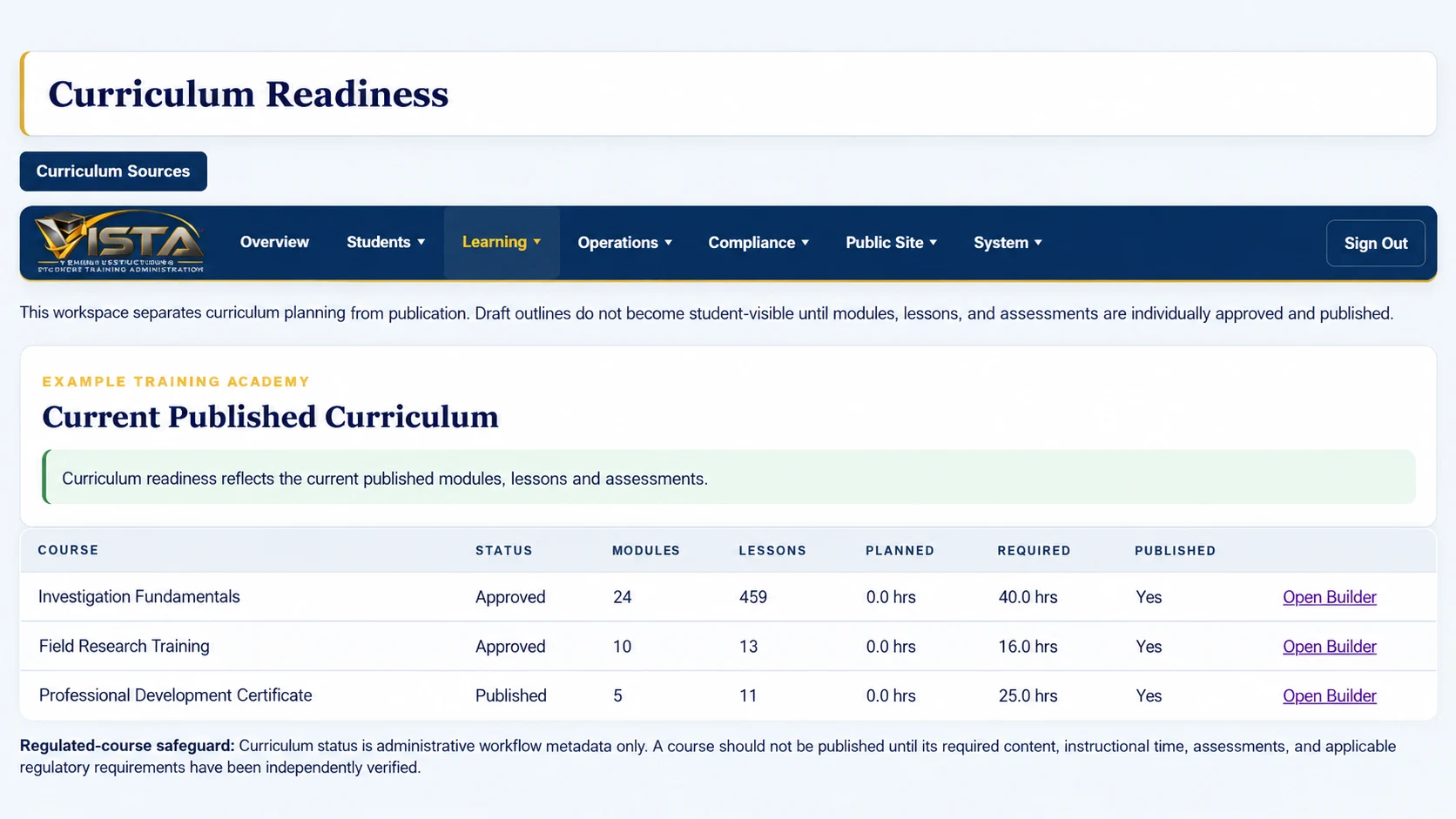Click the LESSONS column header
The image size is (1456, 819).
click(772, 550)
